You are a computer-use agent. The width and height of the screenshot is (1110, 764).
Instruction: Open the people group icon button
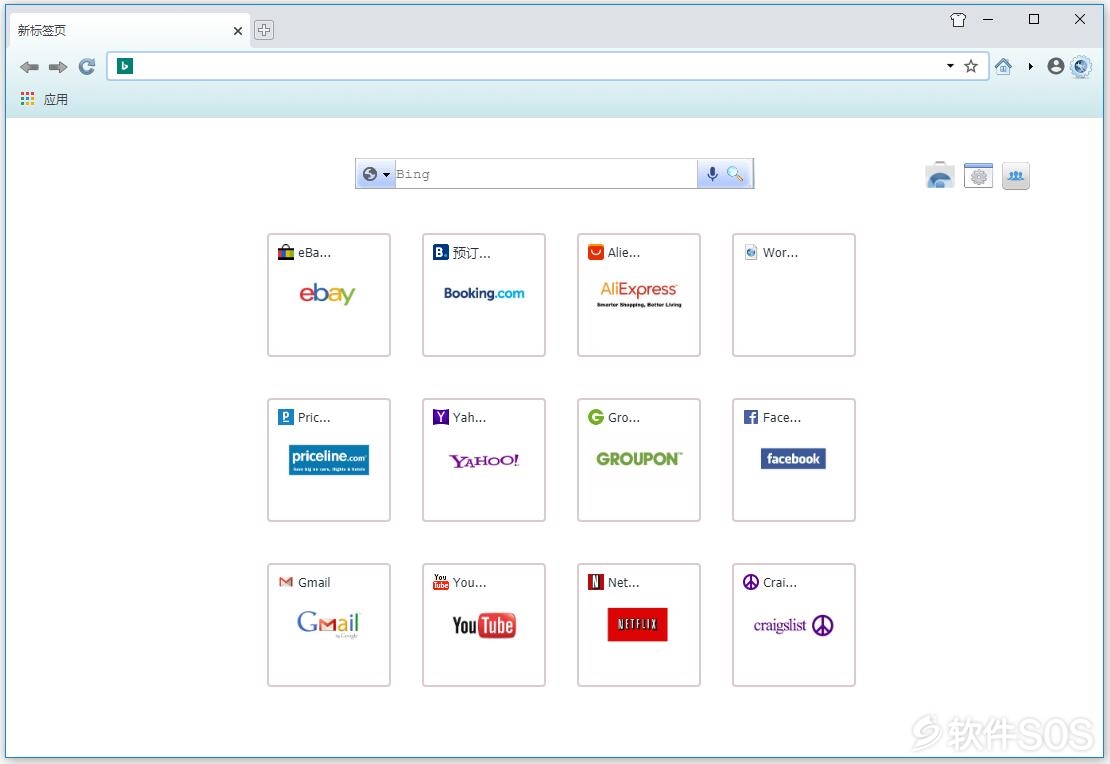click(1016, 176)
